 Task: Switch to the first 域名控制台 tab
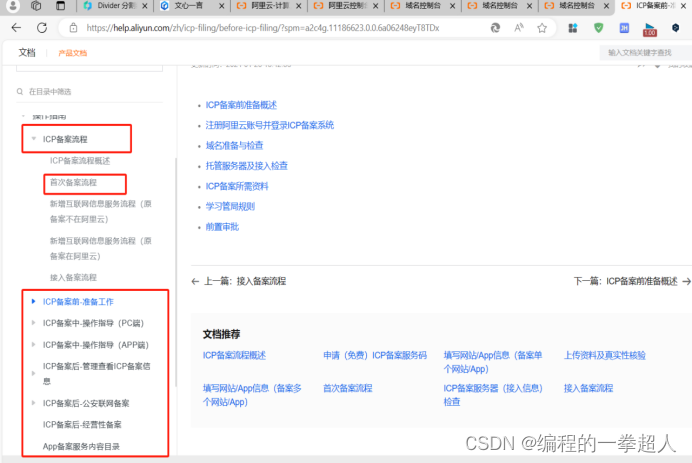(x=423, y=6)
